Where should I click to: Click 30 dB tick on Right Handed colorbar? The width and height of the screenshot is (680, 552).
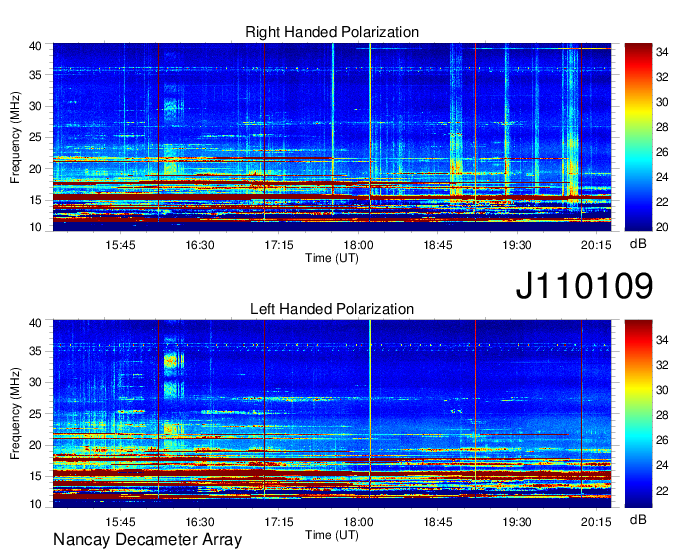[x=662, y=102]
